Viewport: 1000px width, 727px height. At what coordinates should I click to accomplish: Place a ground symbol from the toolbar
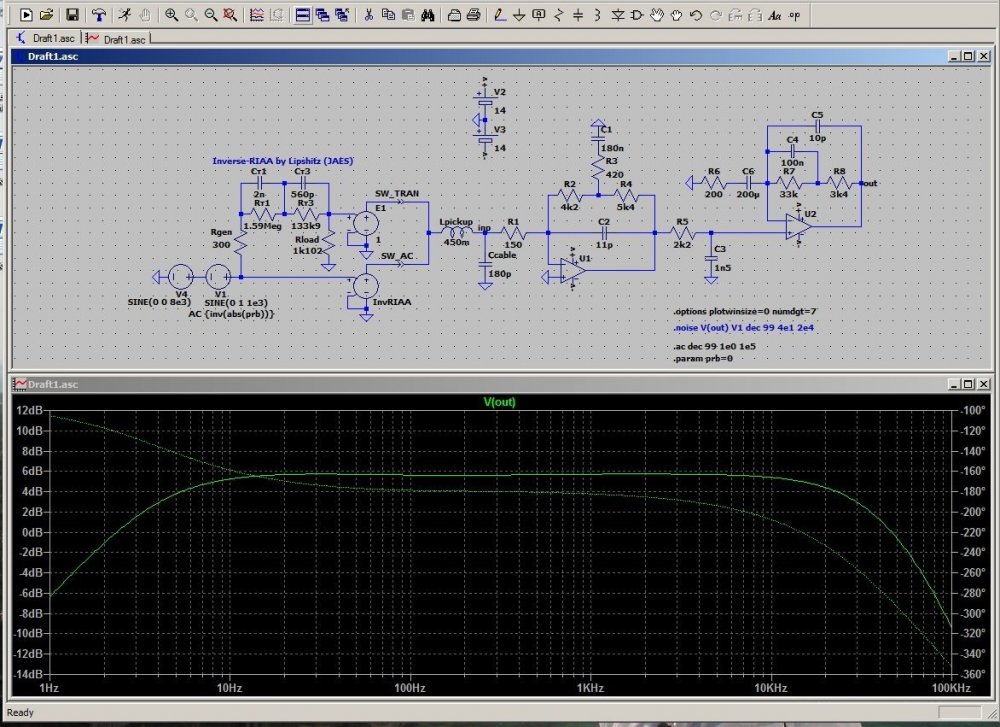pos(519,15)
